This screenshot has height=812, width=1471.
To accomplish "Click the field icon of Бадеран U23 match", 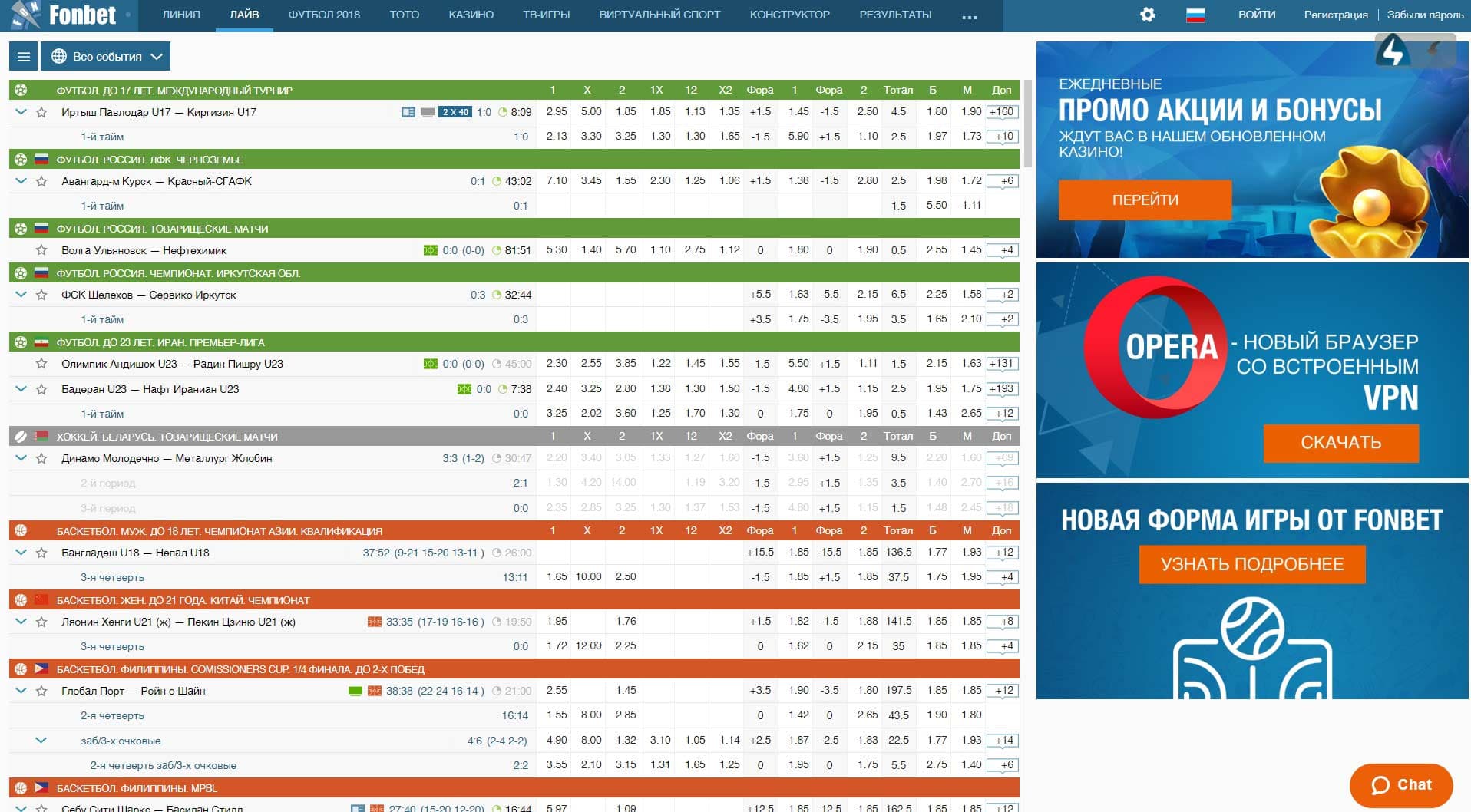I will (x=464, y=389).
